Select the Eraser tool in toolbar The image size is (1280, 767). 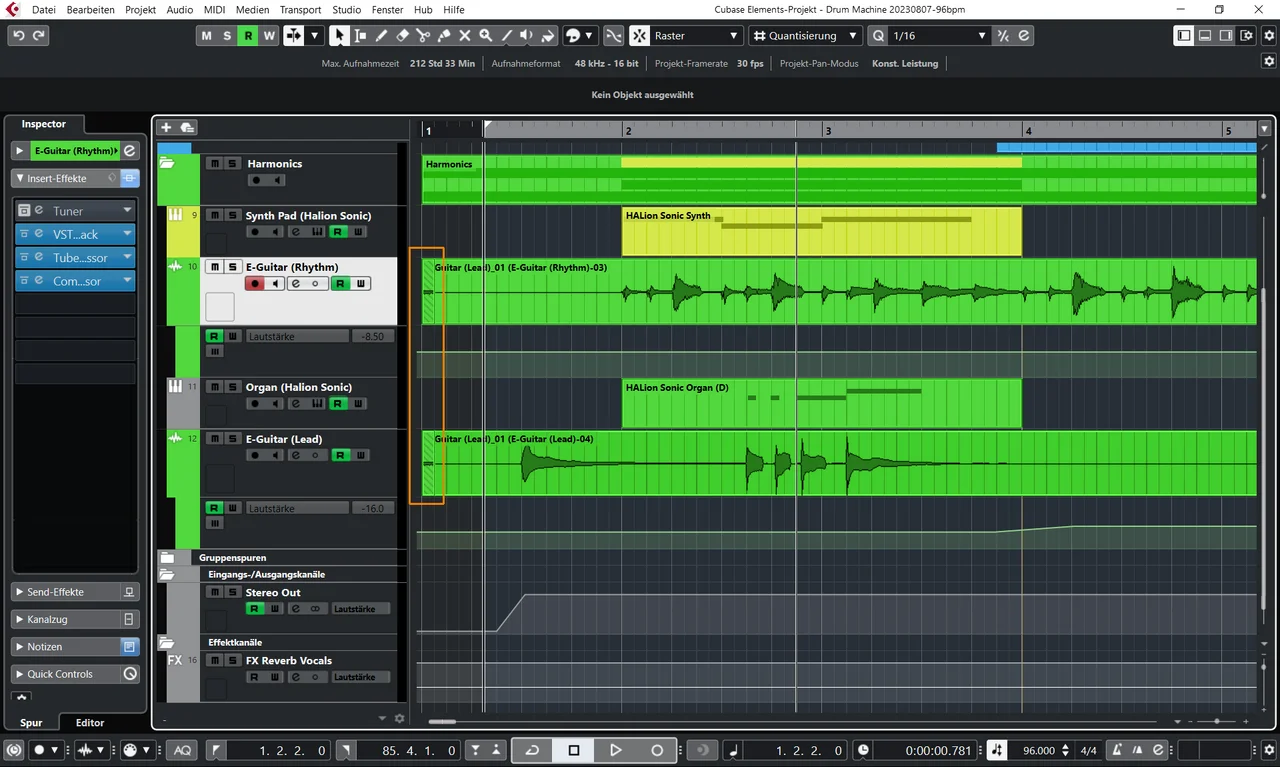(x=402, y=35)
